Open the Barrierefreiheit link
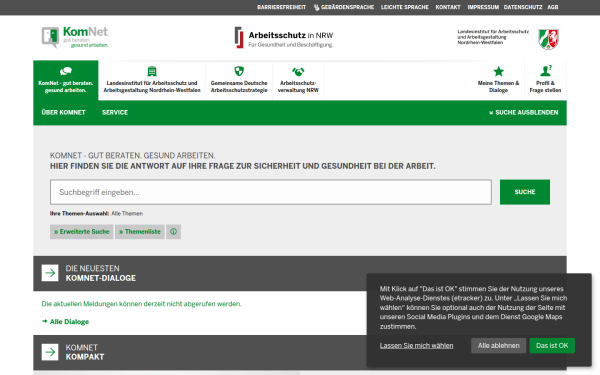 coord(282,7)
